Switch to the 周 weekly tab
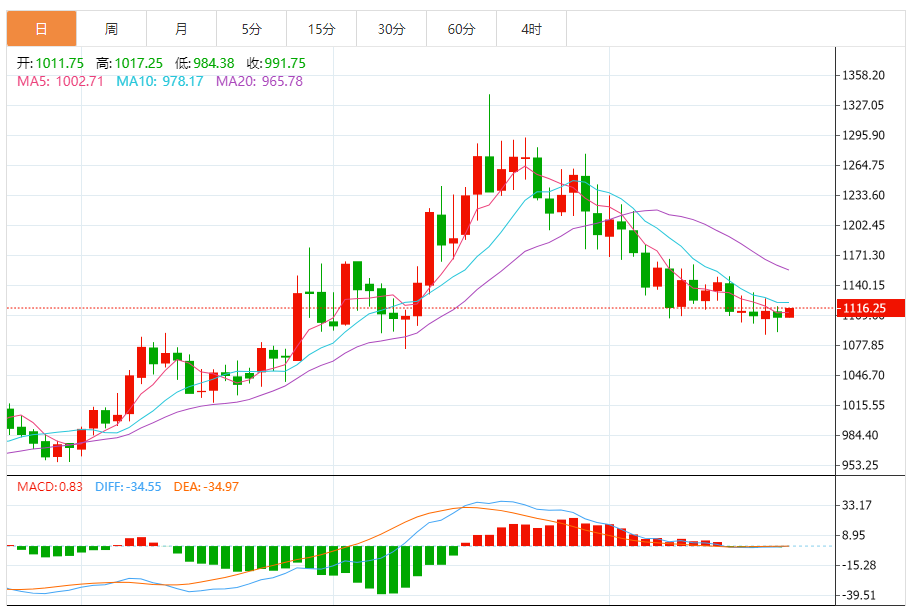 111,30
